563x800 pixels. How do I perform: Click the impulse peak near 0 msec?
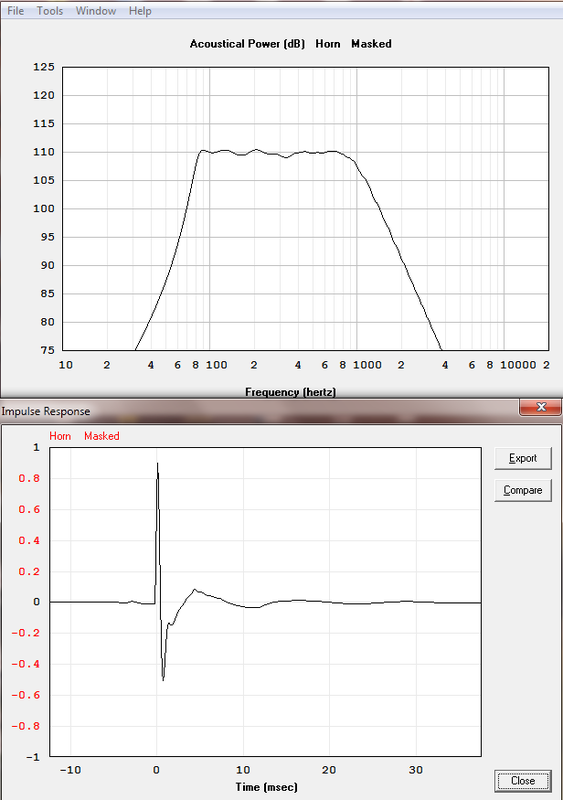tap(157, 463)
